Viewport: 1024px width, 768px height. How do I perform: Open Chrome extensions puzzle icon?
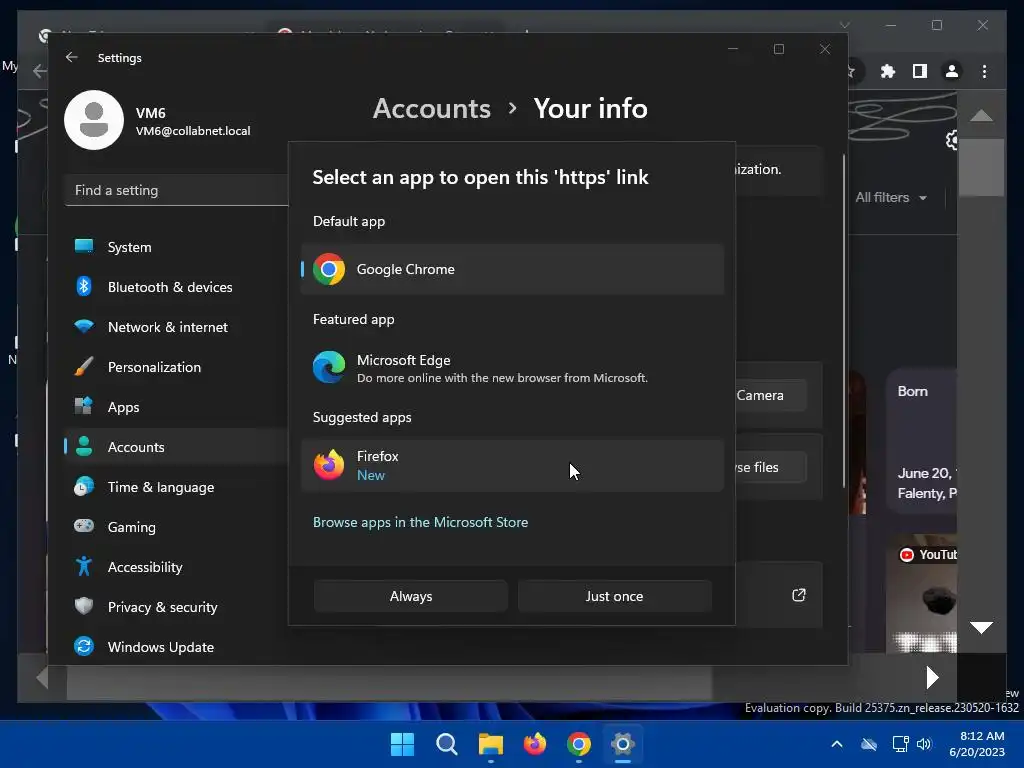[x=888, y=71]
